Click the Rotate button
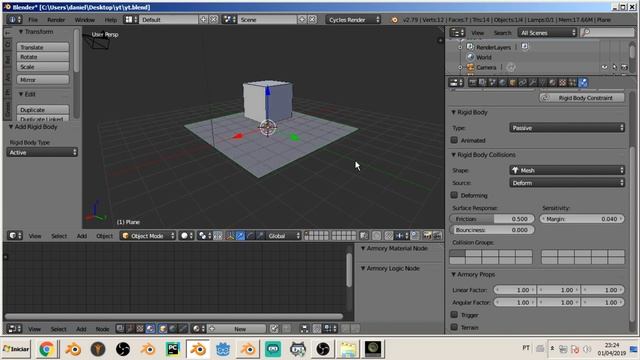This screenshot has height=360, width=640. (x=43, y=57)
